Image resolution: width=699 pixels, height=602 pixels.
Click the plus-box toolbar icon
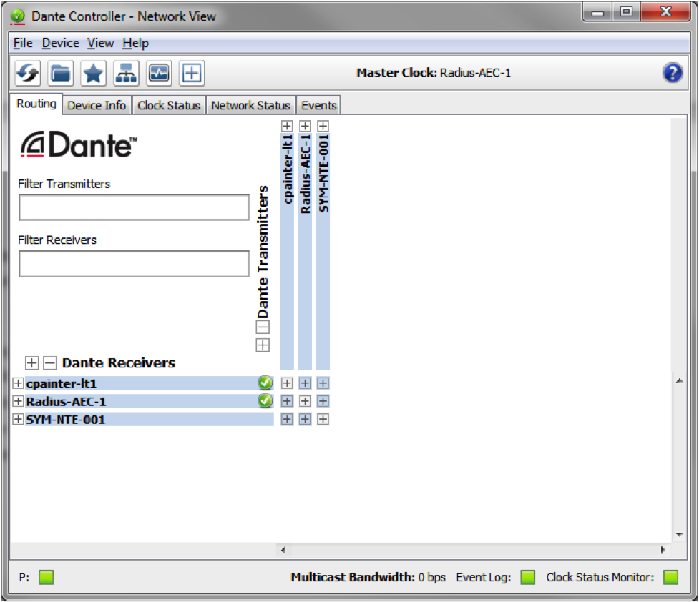point(192,72)
